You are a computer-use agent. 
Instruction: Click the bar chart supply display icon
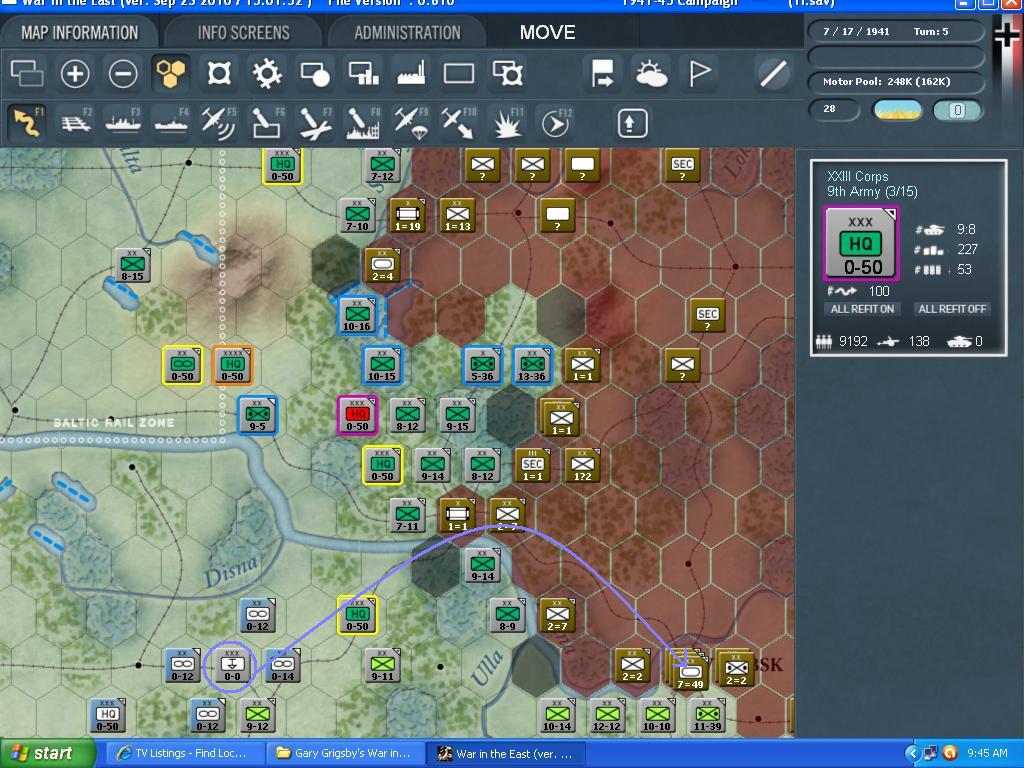pyautogui.click(x=363, y=73)
